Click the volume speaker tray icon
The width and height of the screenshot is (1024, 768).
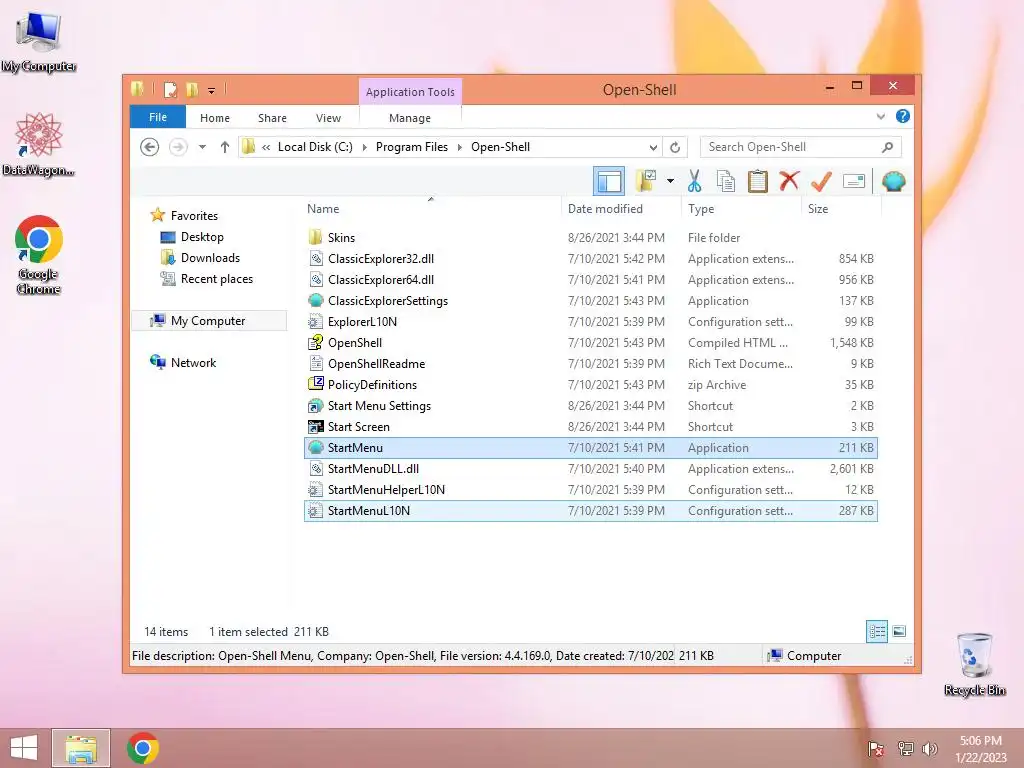929,748
